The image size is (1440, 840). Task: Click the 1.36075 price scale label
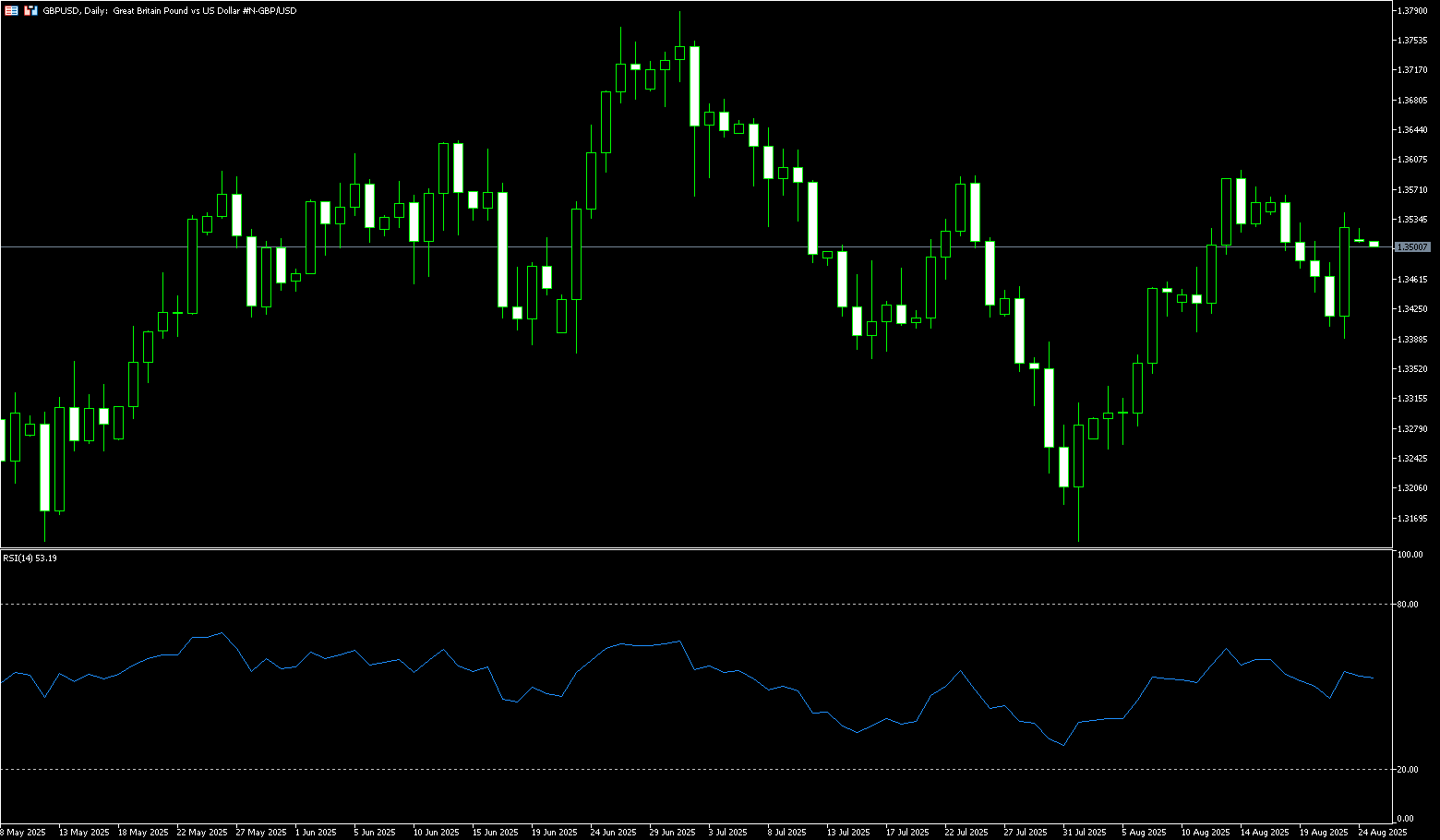point(1413,160)
